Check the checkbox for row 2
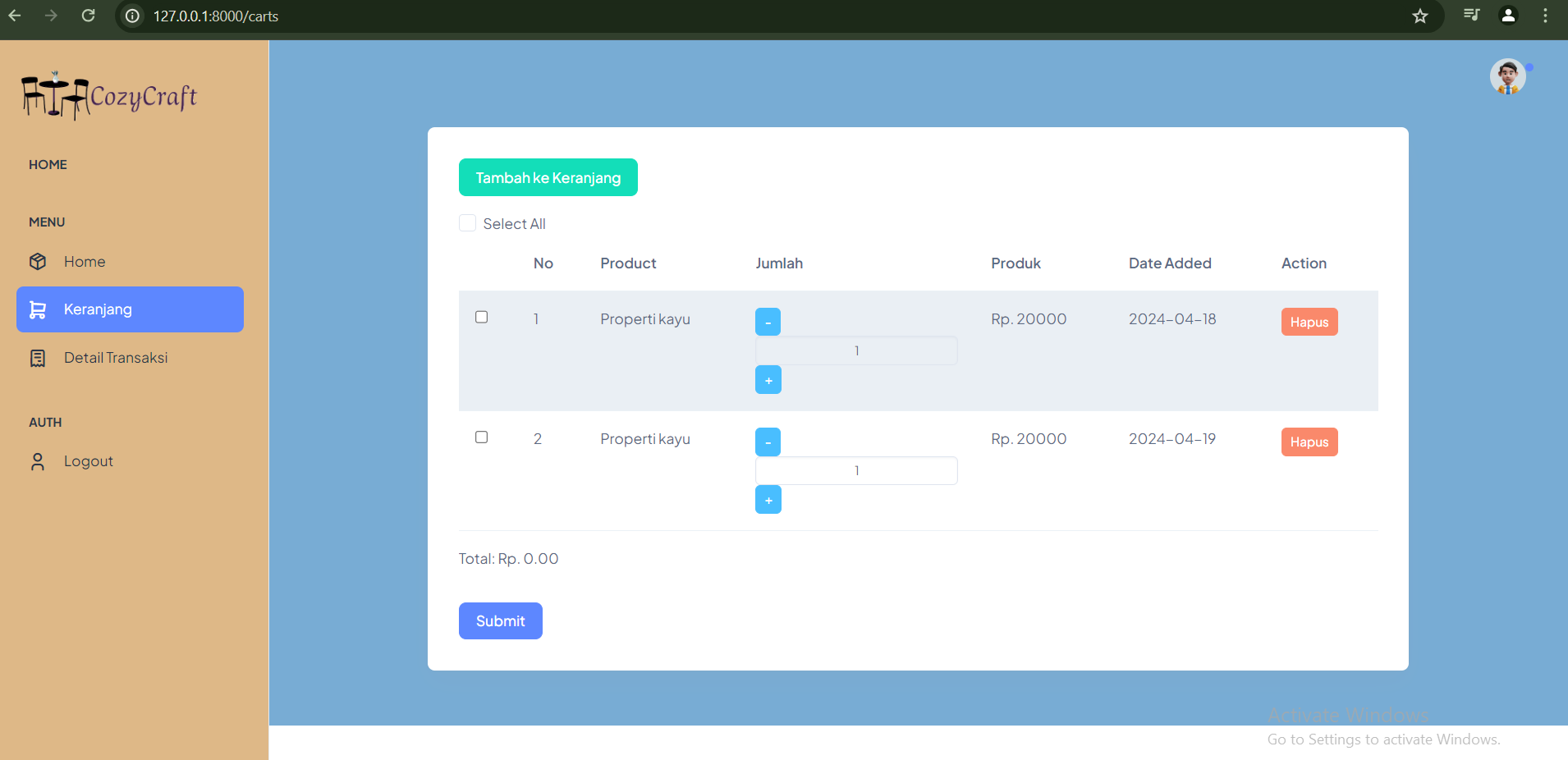Screen dimensions: 1568x760 click(482, 437)
